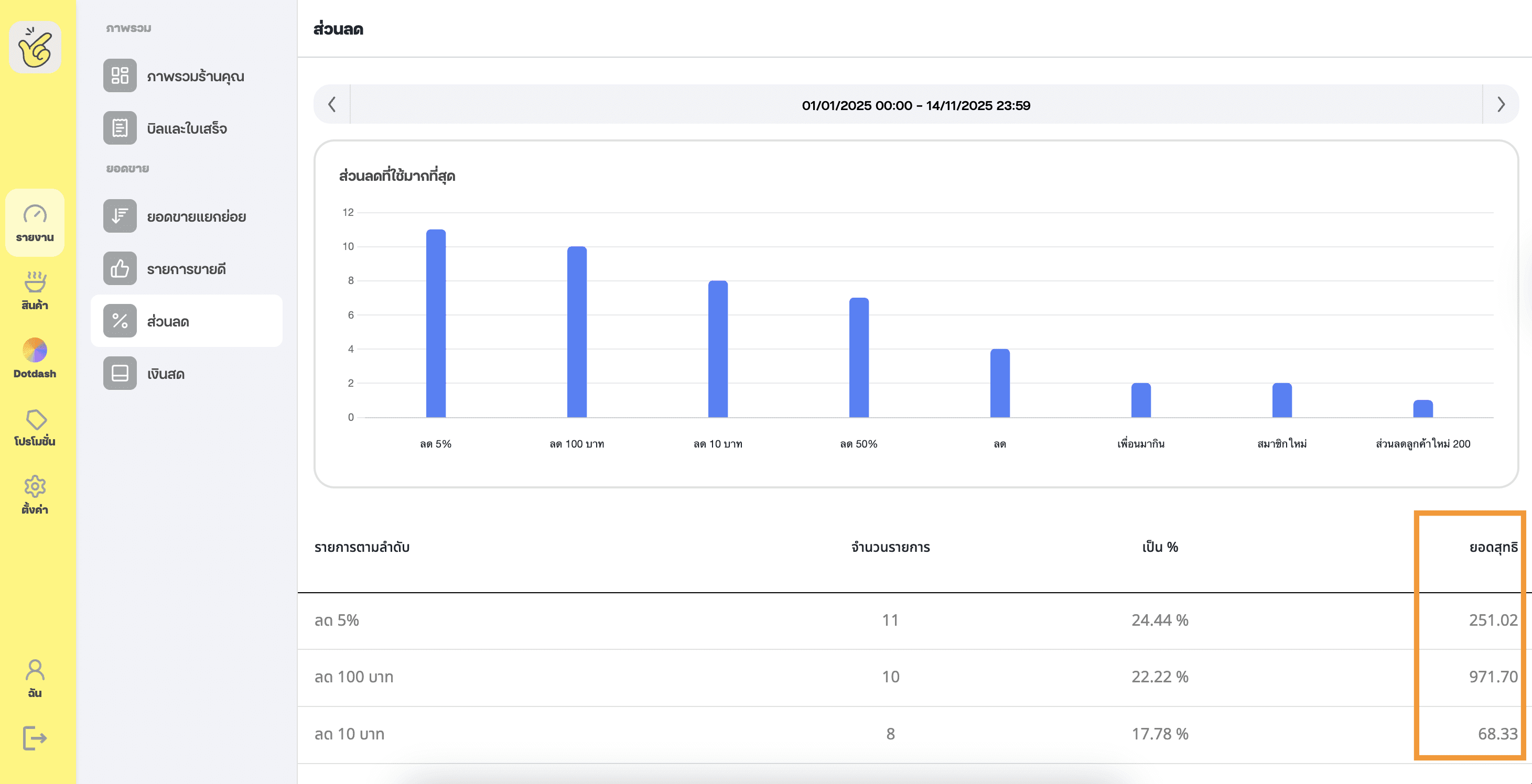Viewport: 1532px width, 784px height.
Task: Open the โปรโมชั่น promotions section
Action: click(35, 427)
